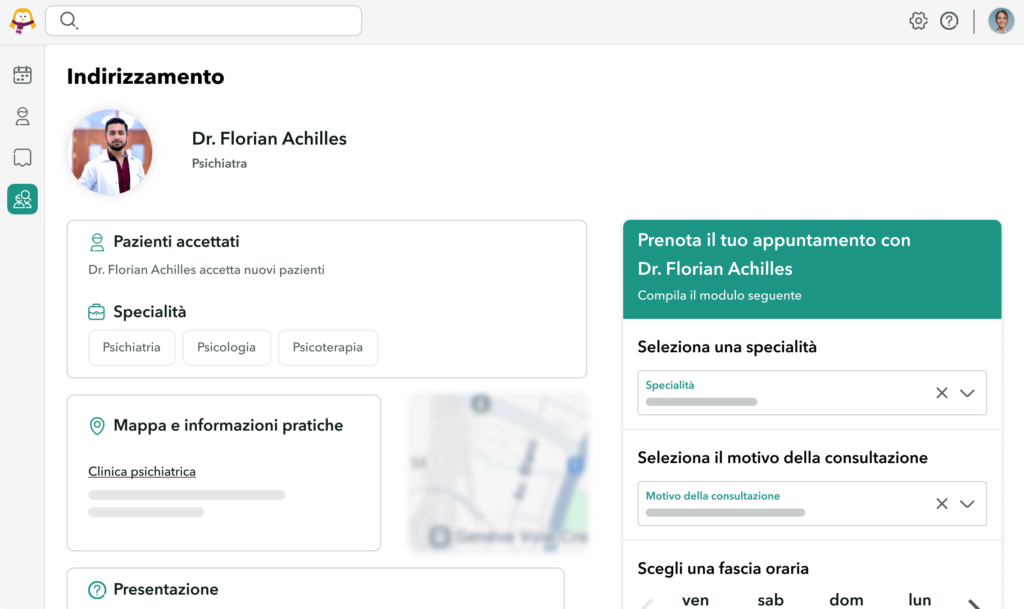
Task: Open the Calendar sidebar icon
Action: 22,74
